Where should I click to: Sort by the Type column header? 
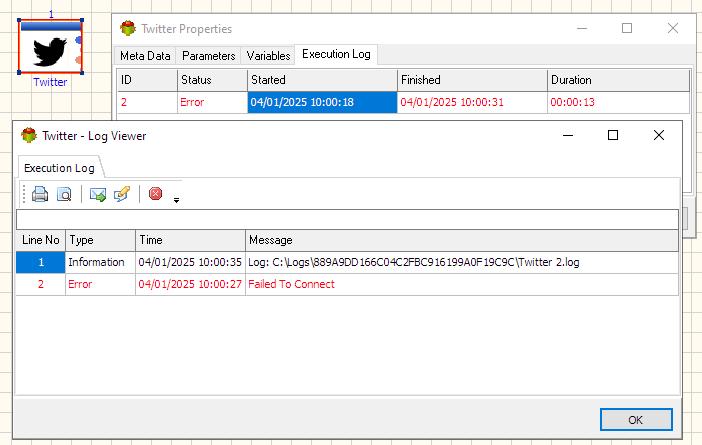point(100,240)
